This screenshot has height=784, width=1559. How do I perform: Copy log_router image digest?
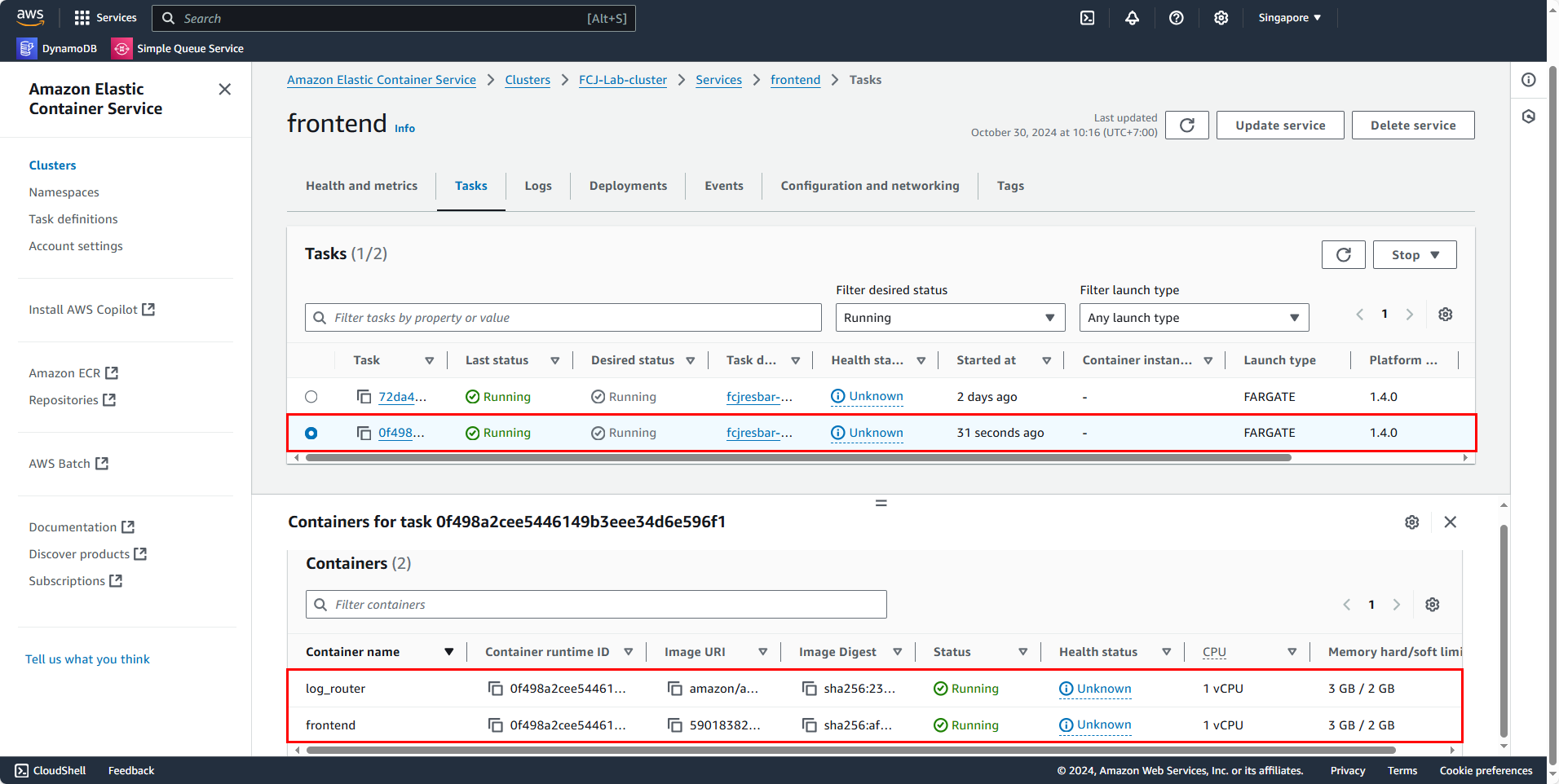[x=809, y=689]
